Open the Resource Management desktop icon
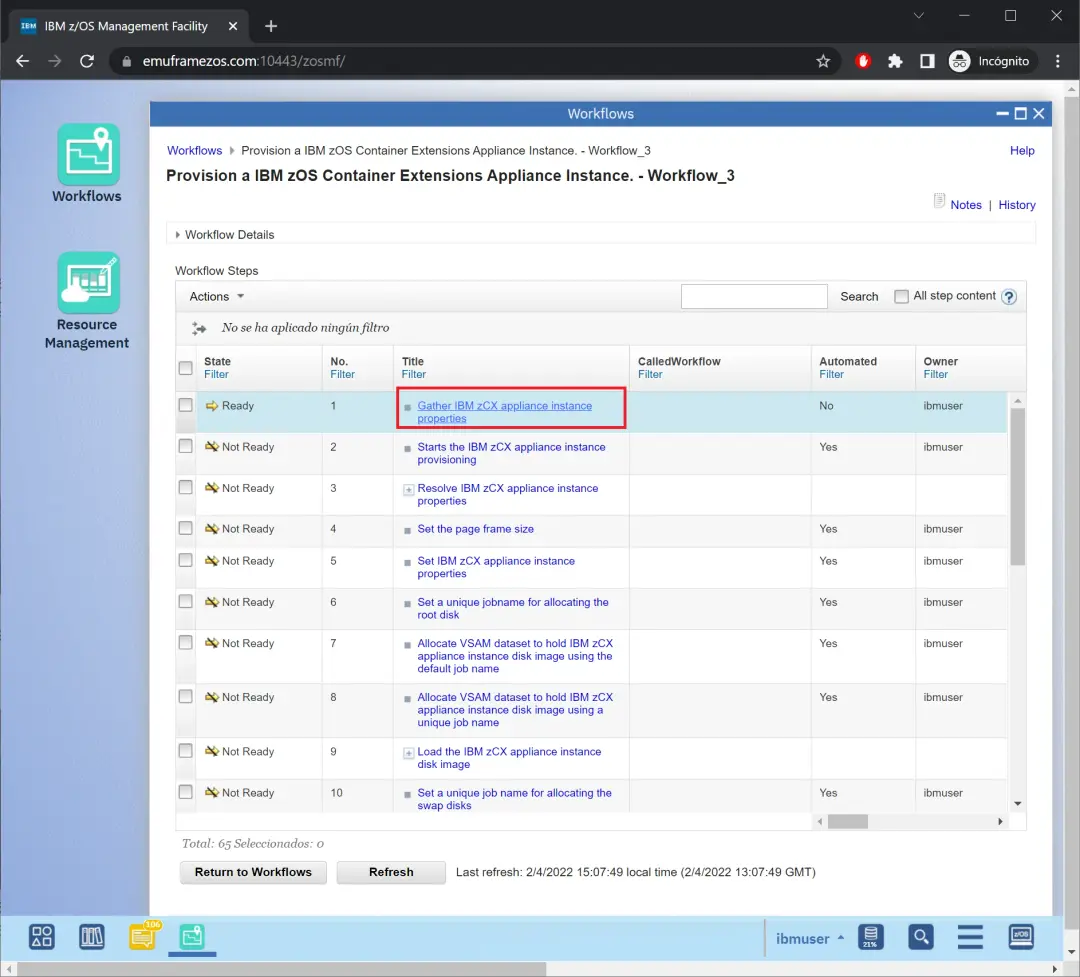Viewport: 1080px width, 977px height. 87,300
